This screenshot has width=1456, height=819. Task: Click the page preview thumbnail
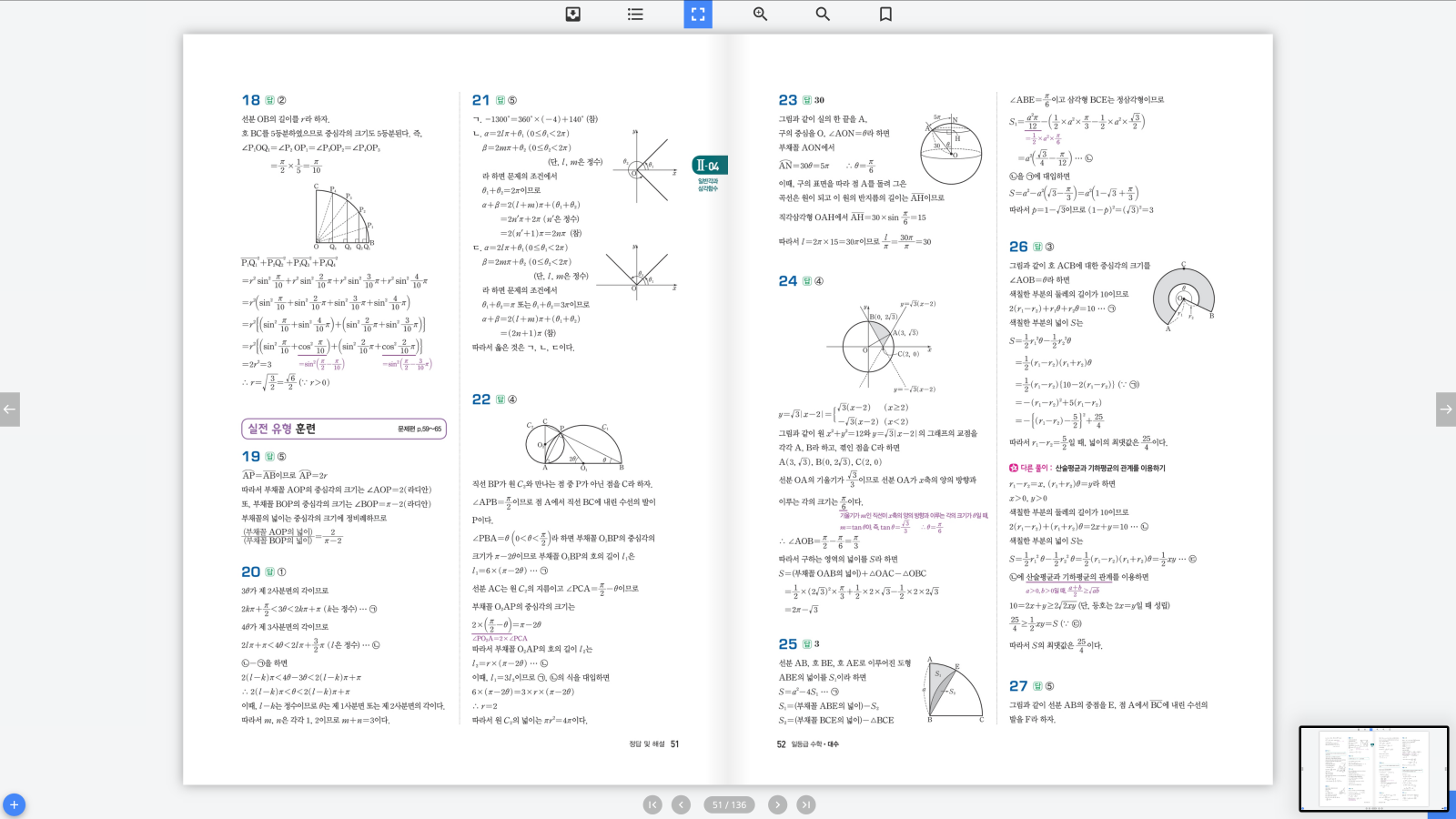point(1373,769)
